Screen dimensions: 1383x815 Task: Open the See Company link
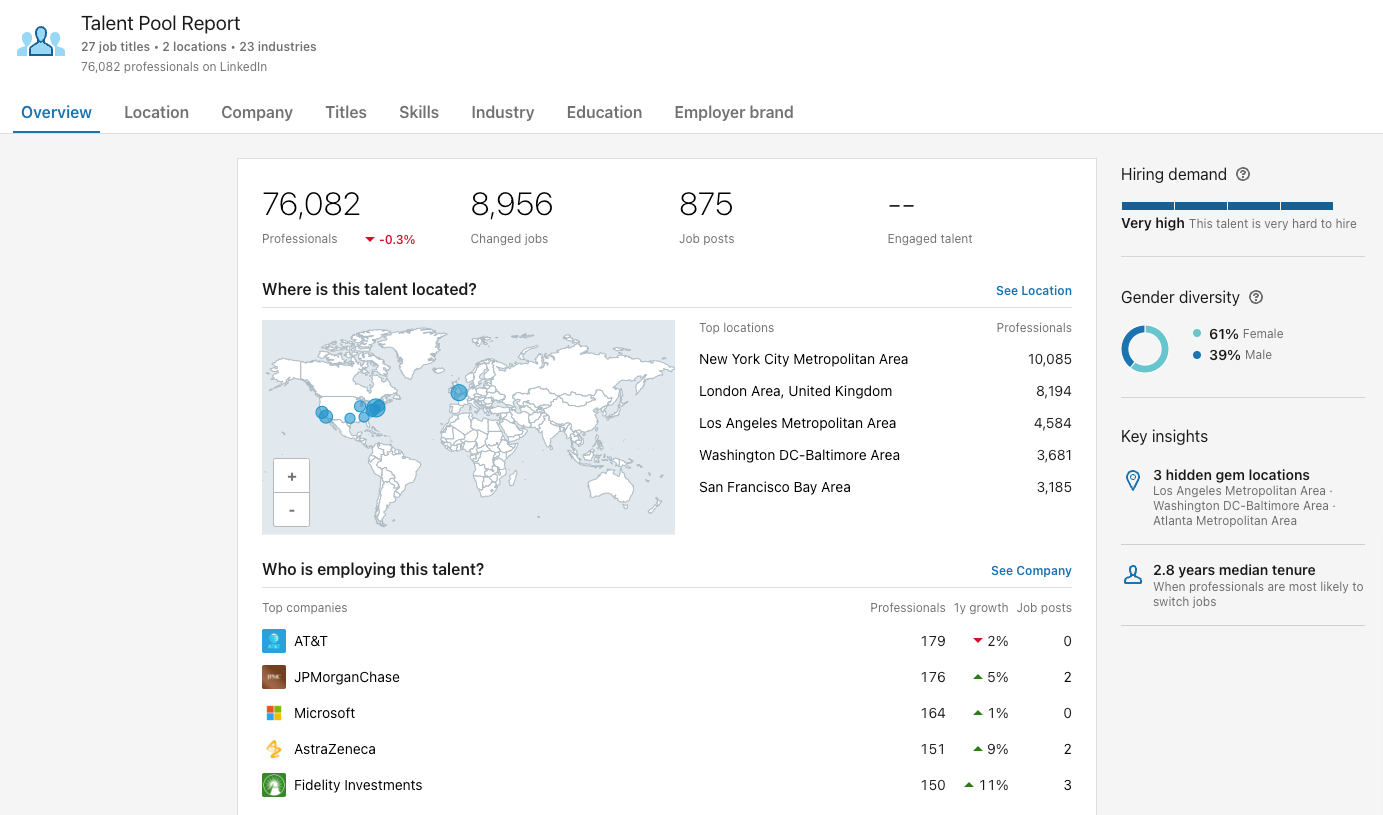pos(1031,571)
